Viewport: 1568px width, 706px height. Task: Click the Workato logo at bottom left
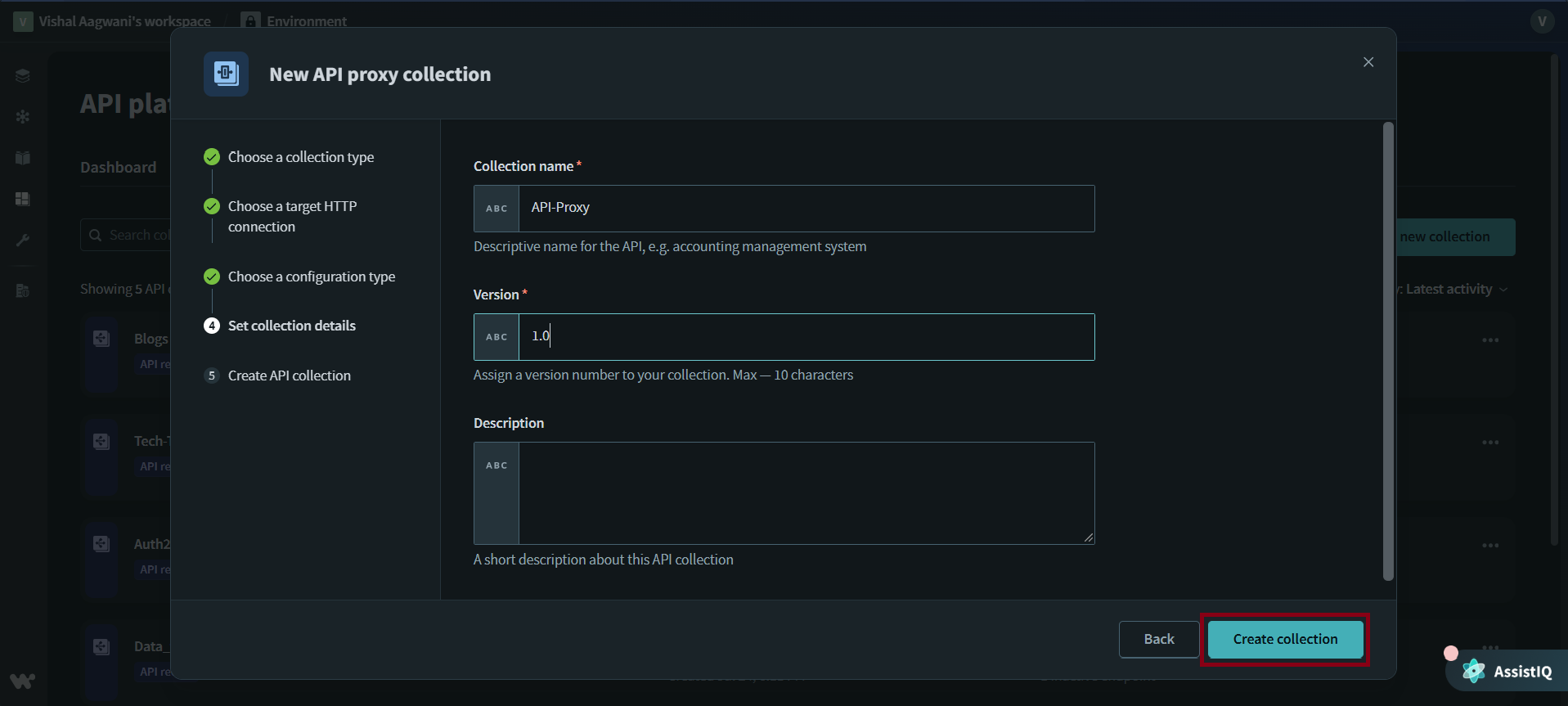[x=23, y=681]
